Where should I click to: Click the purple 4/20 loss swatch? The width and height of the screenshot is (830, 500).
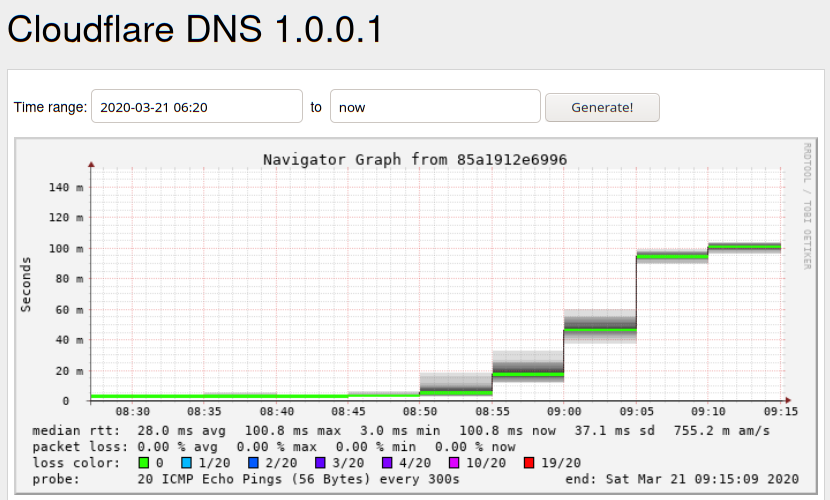(387, 463)
